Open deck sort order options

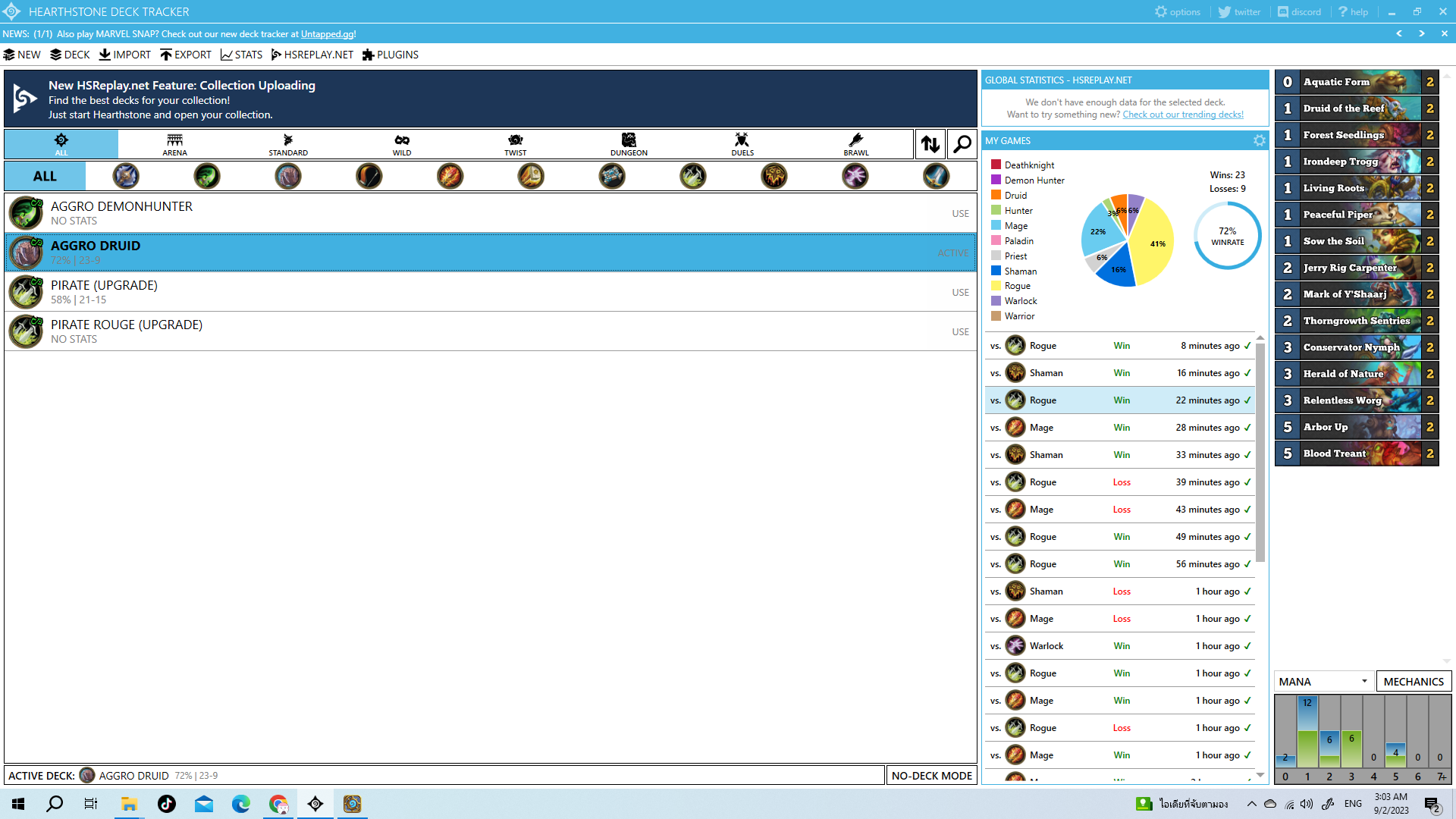[x=930, y=144]
